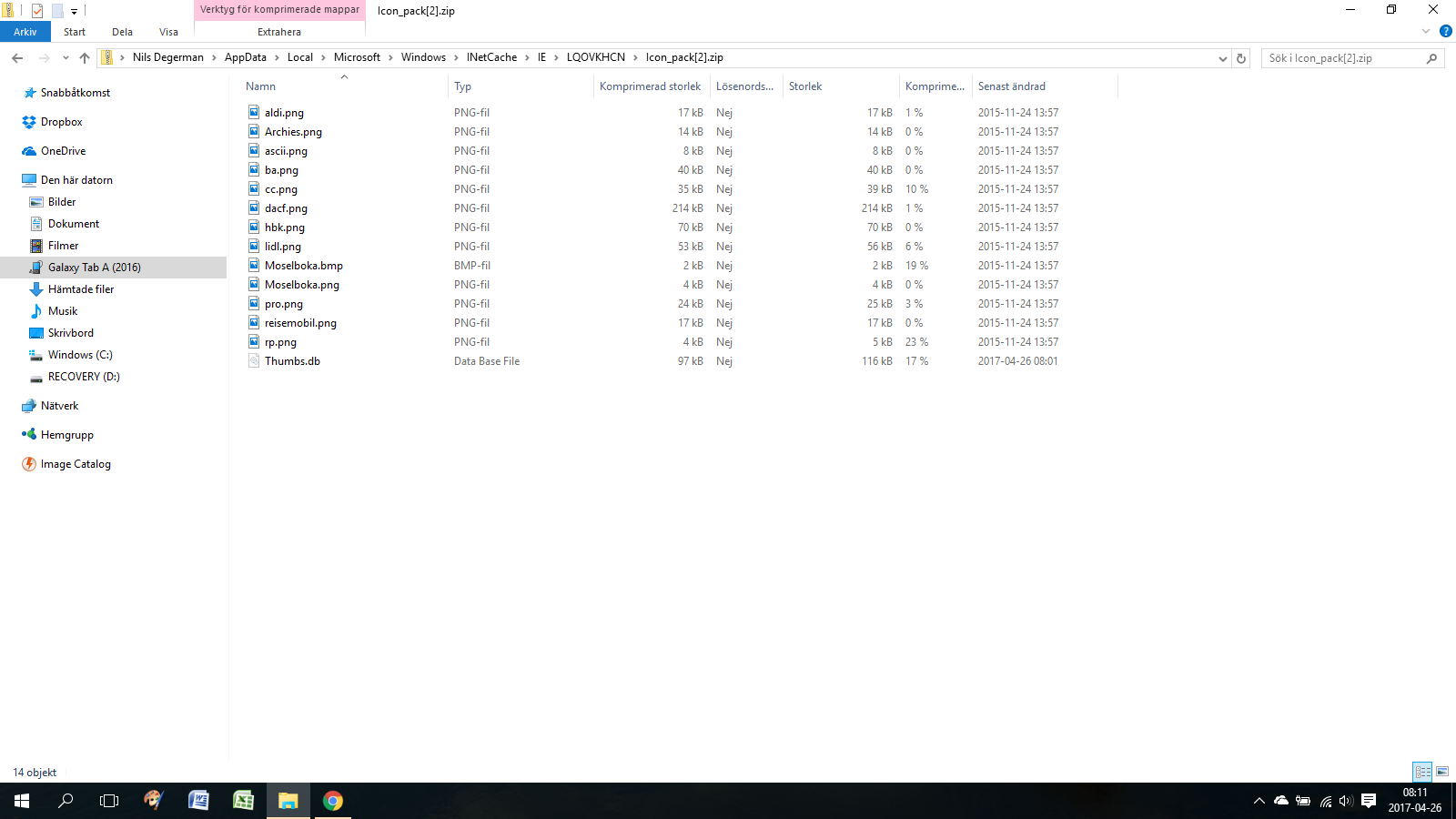The height and width of the screenshot is (819, 1456).
Task: Click the search box for Icon_pack[2].zip
Action: [x=1345, y=58]
